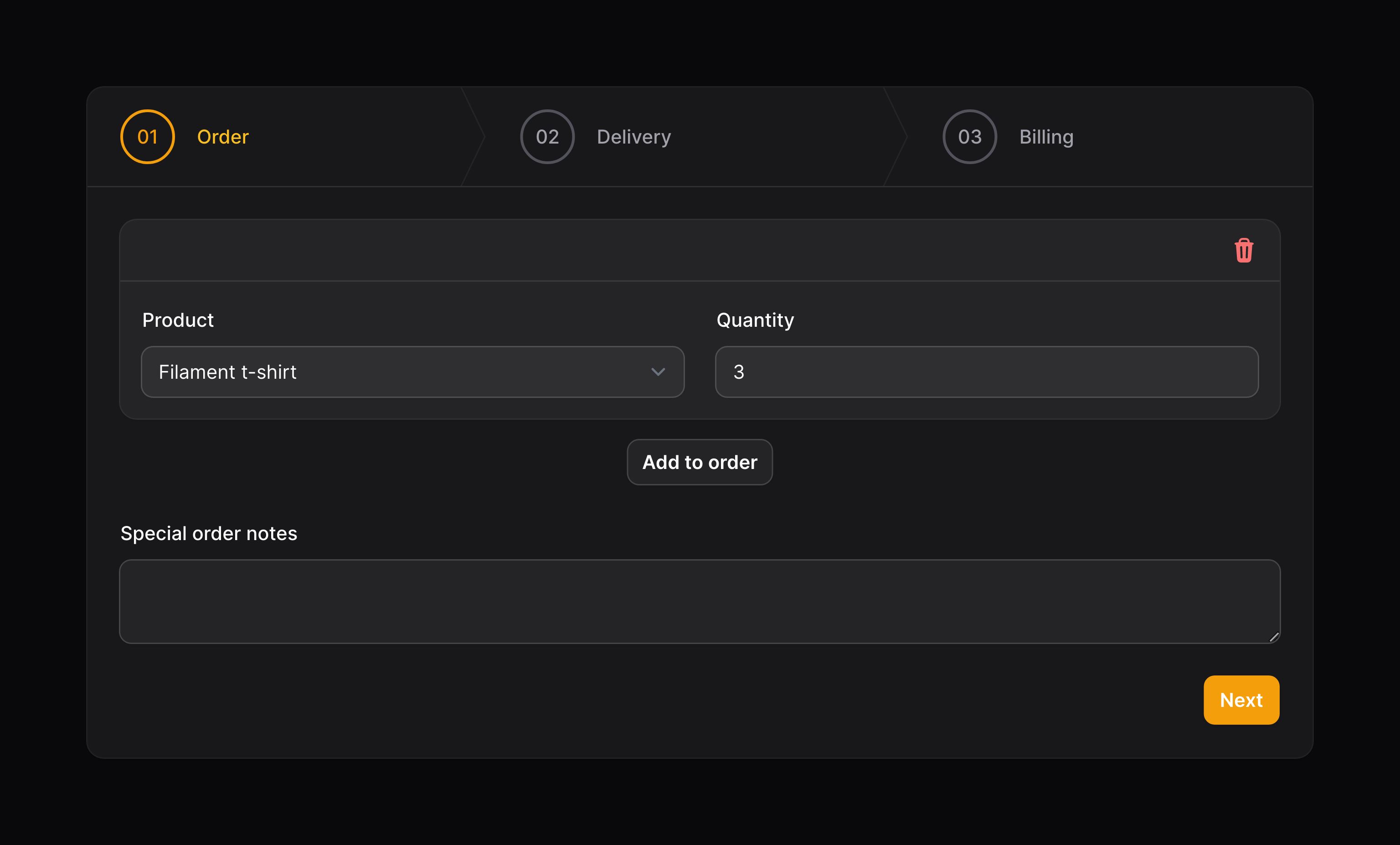Open the Product dropdown showing Filament t-shirt
This screenshot has height=845, width=1400.
click(x=412, y=371)
